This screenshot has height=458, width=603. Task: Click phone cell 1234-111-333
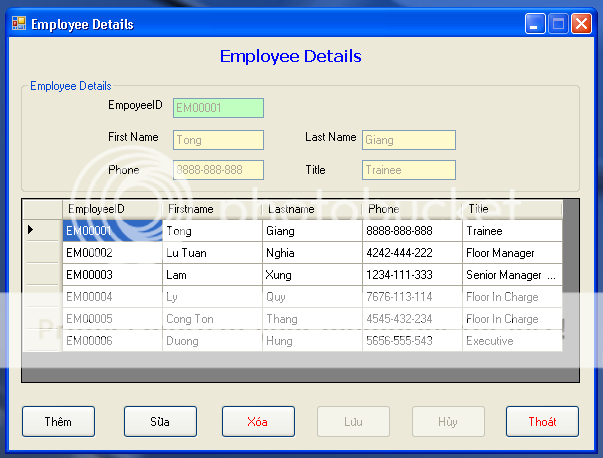pos(412,275)
